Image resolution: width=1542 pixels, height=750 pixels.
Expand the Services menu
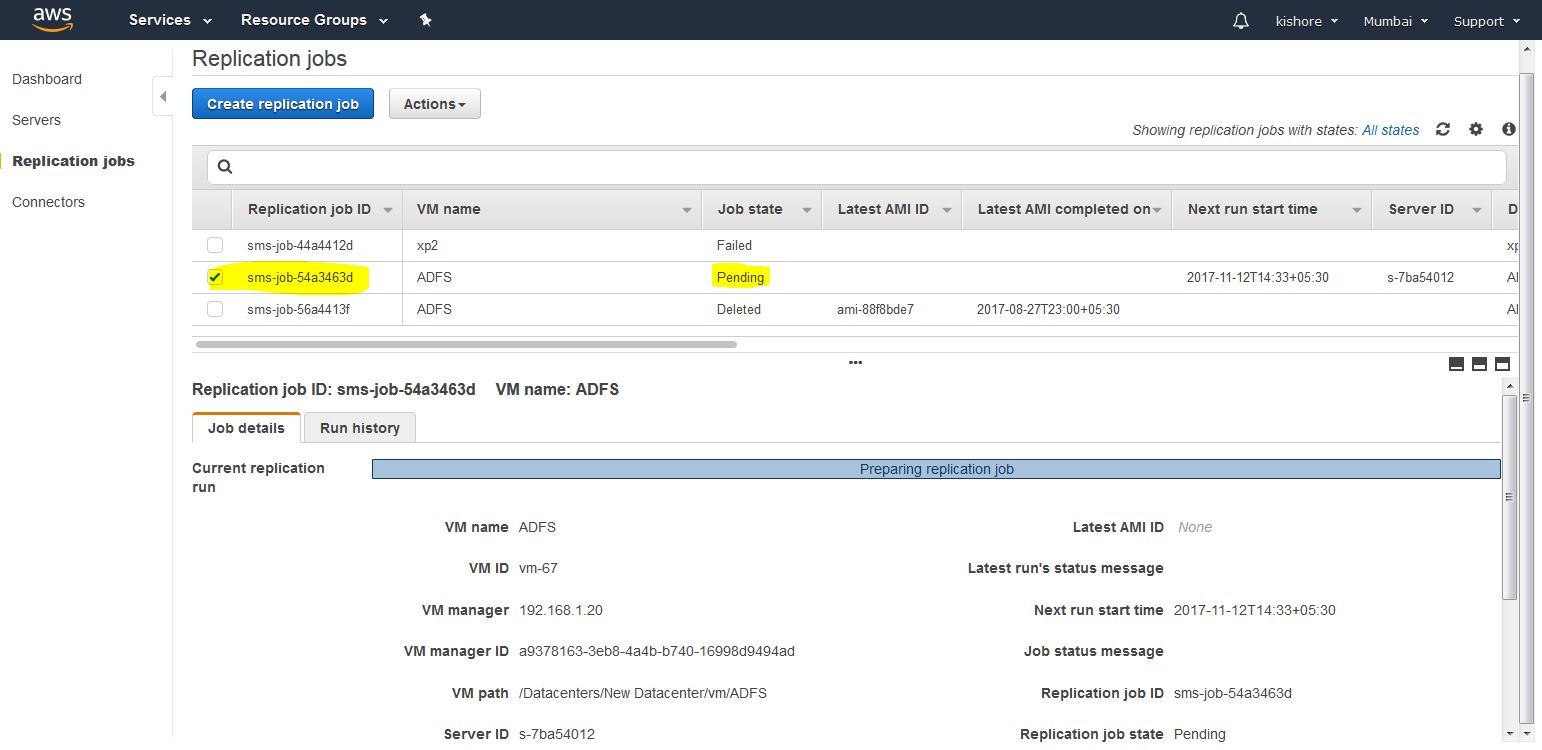[x=170, y=20]
